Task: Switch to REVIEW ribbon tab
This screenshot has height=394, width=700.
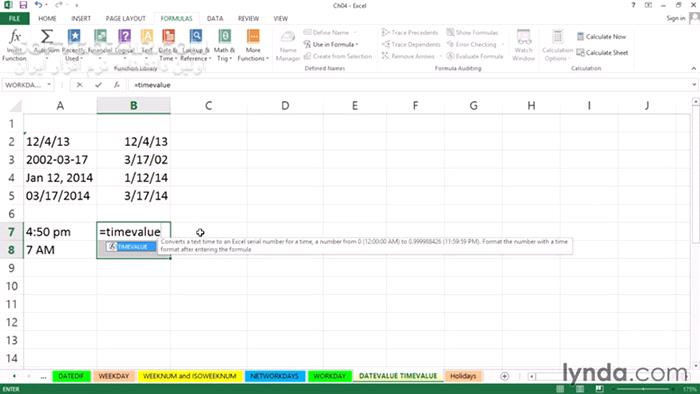Action: (x=248, y=18)
